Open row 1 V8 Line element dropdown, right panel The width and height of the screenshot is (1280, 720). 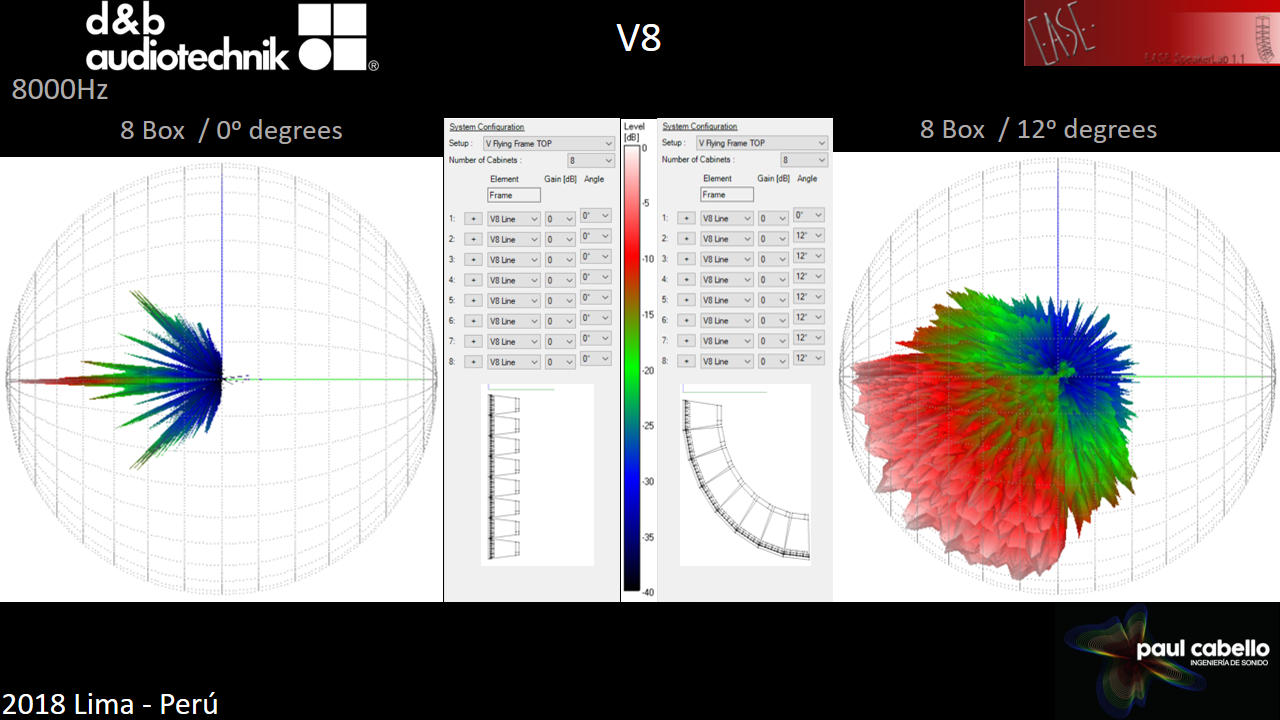tap(727, 218)
